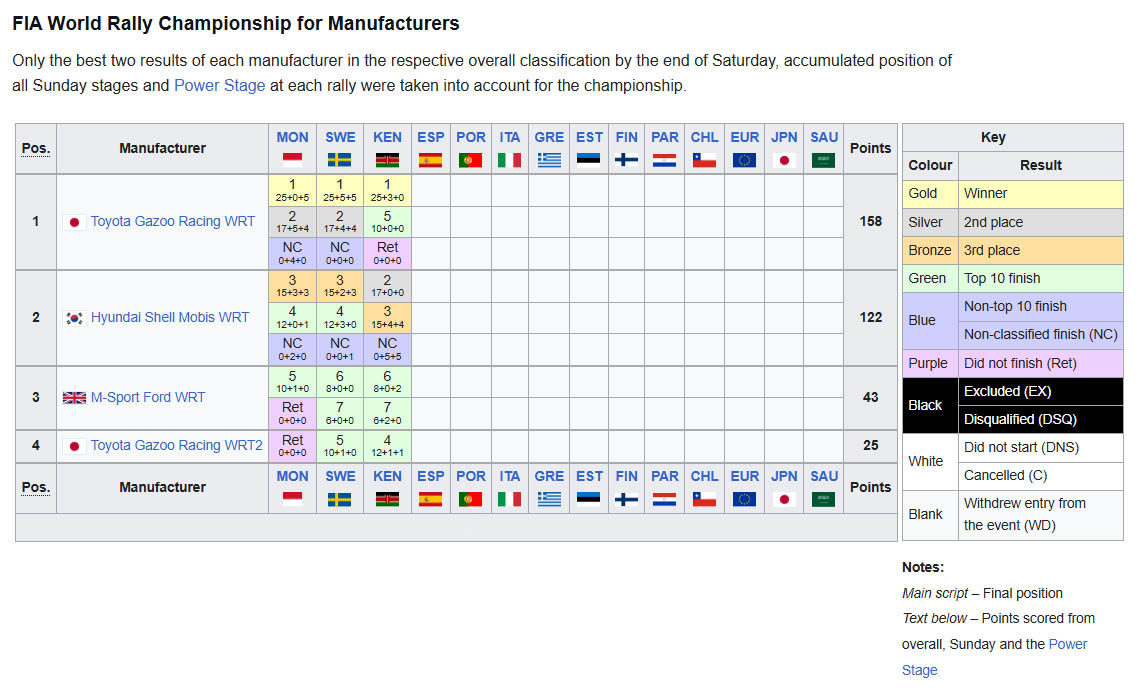Click the Finland flag in top header
The height and width of the screenshot is (696, 1142).
tap(626, 160)
